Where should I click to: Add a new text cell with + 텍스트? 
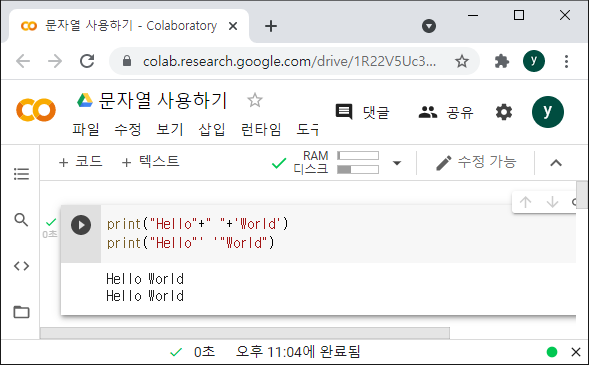click(x=150, y=162)
